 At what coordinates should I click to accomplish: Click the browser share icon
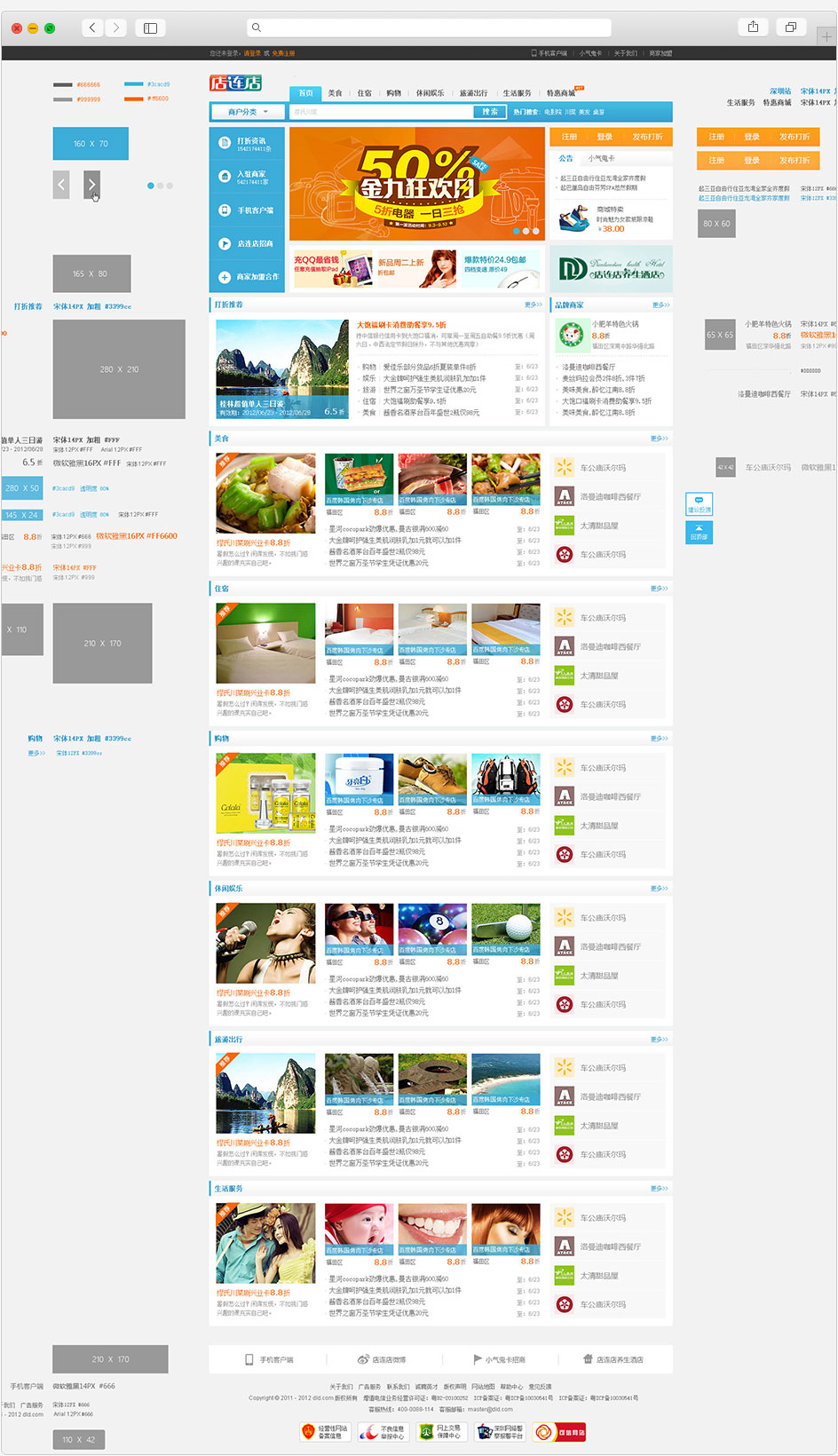753,27
